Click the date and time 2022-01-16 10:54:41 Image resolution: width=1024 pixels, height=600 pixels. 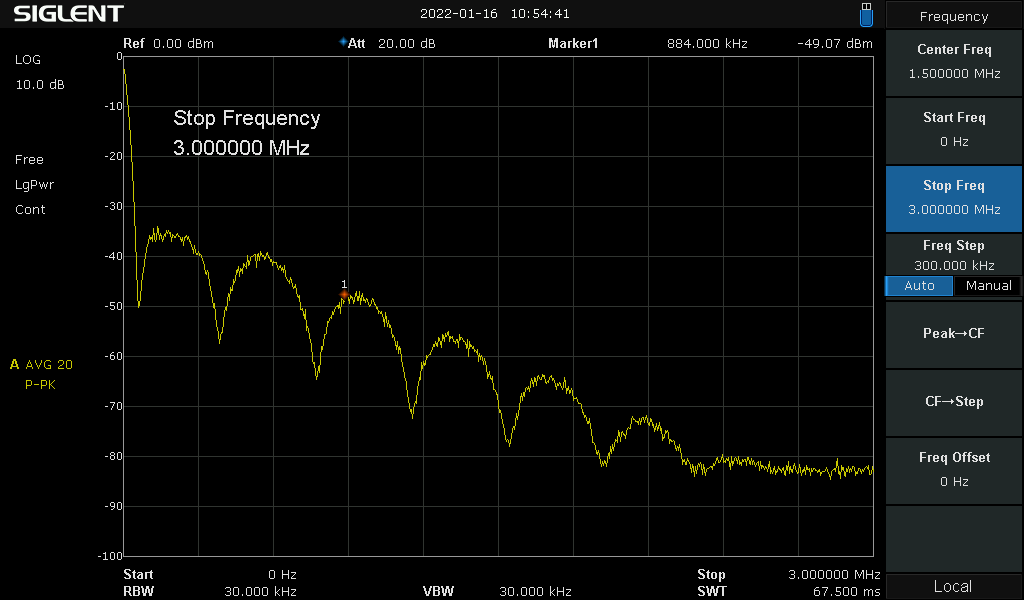click(494, 14)
